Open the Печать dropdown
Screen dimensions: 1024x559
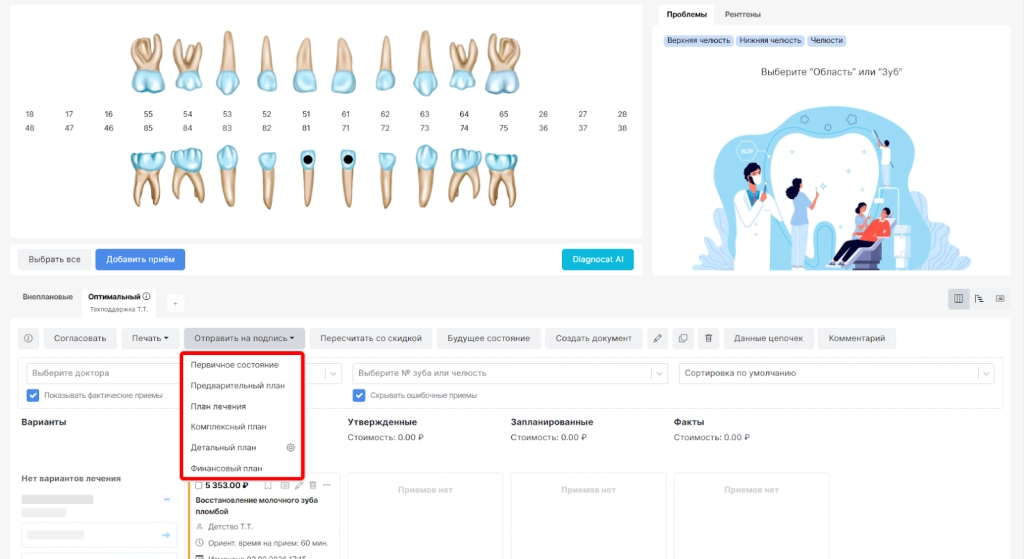click(150, 338)
